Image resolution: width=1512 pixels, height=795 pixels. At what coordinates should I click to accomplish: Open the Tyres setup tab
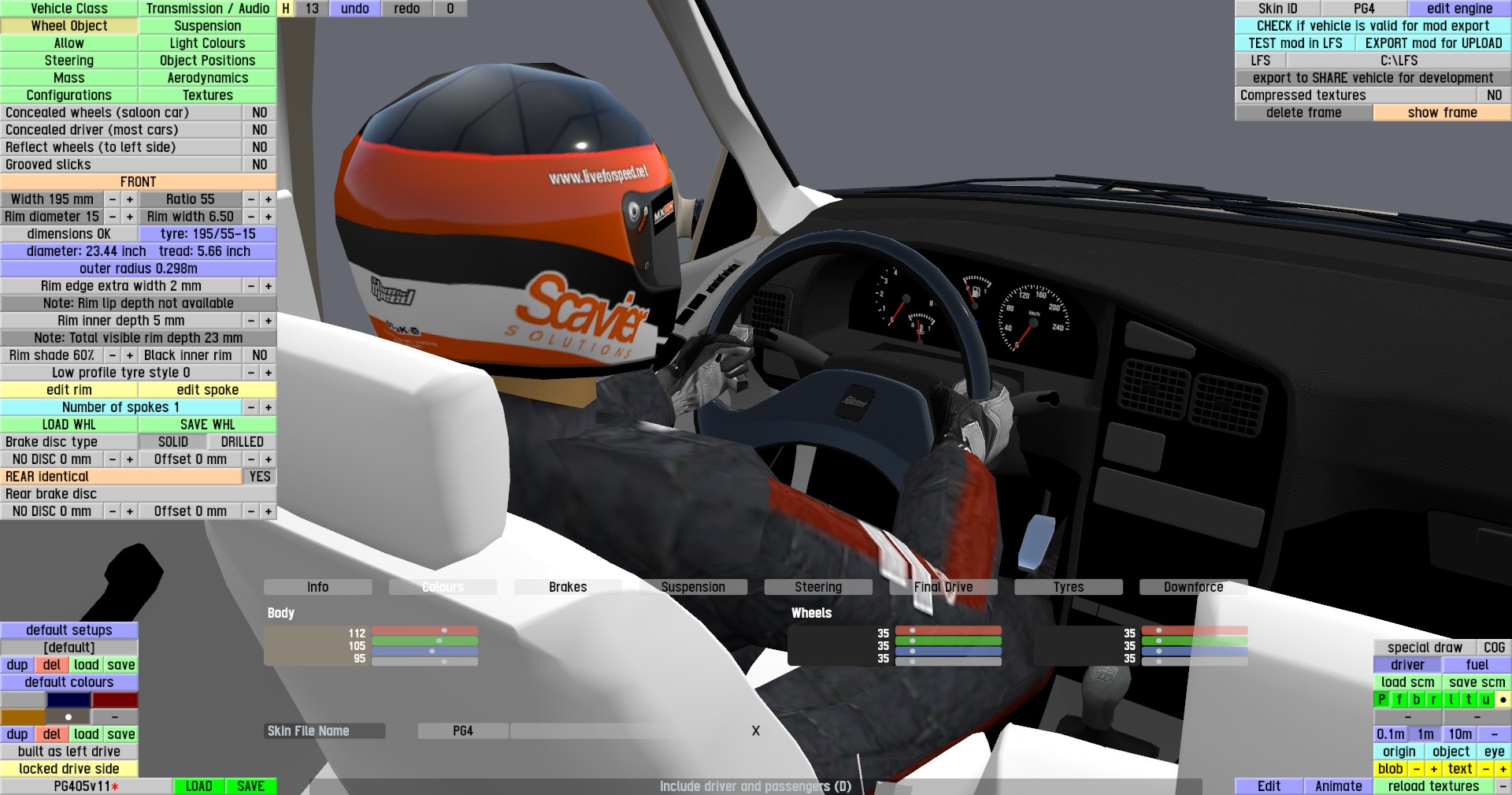click(x=1069, y=587)
